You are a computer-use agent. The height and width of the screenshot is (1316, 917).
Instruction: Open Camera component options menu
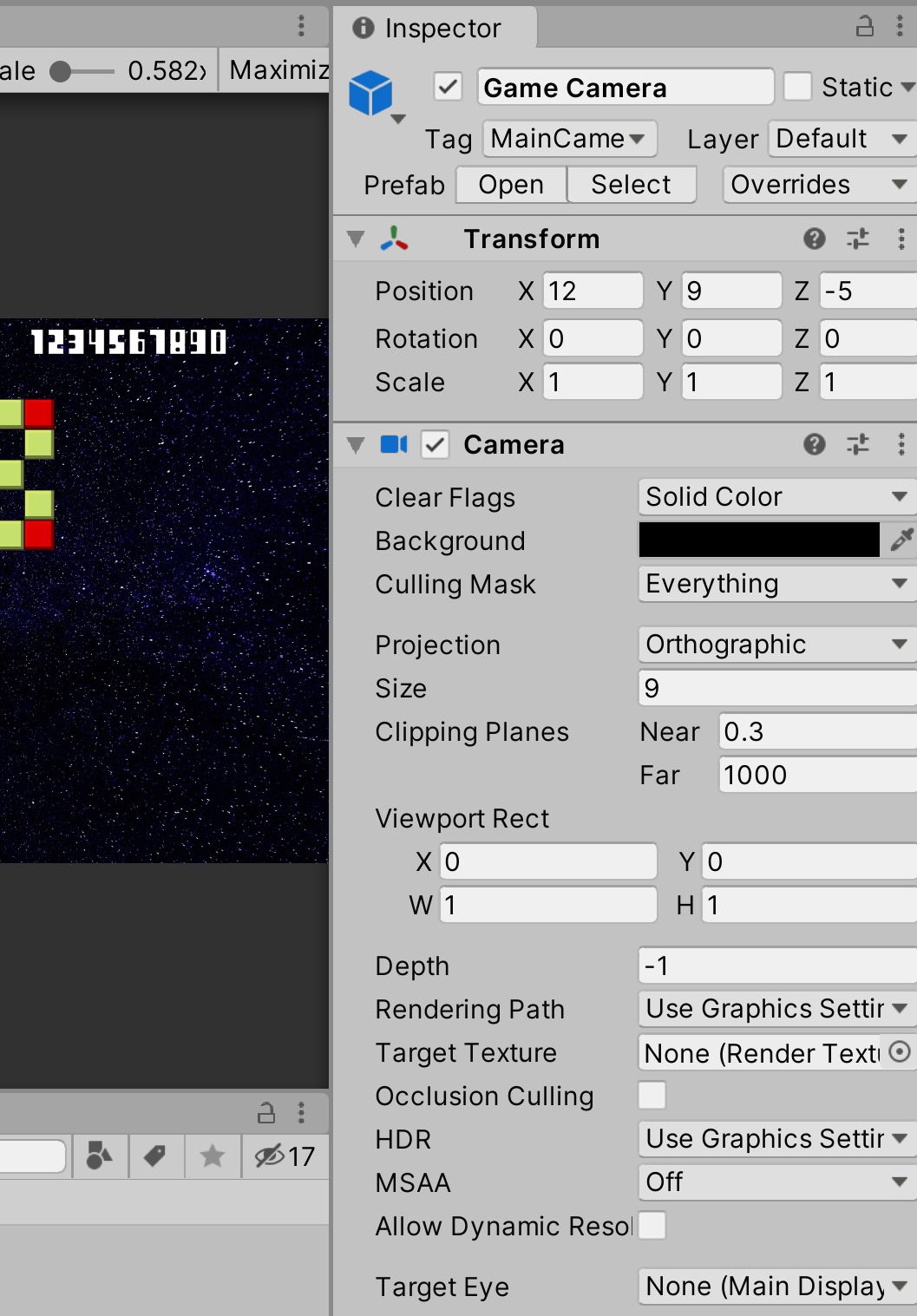pyautogui.click(x=901, y=444)
